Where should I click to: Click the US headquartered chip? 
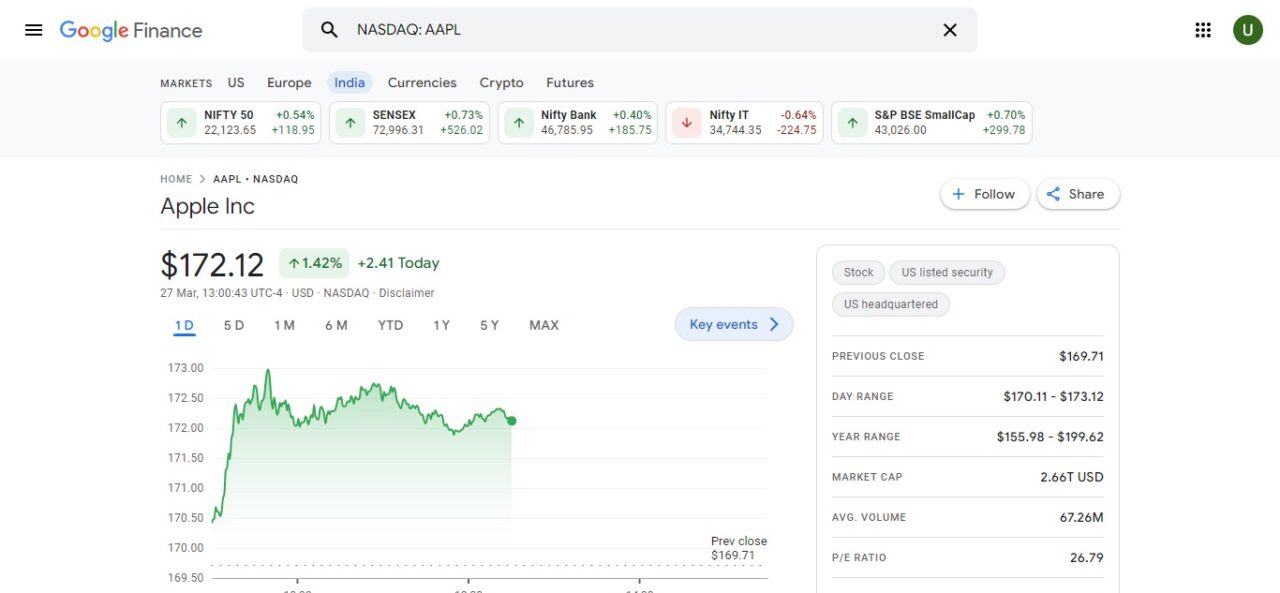coord(891,304)
